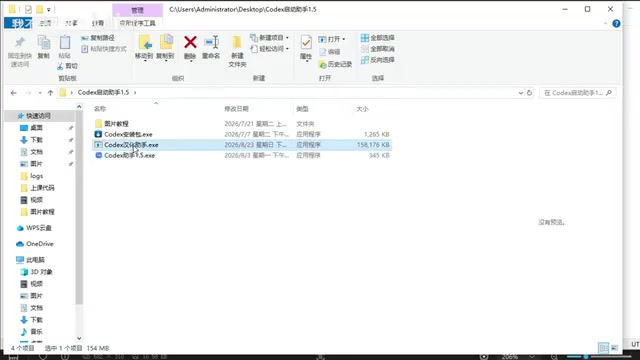Click the sidebar scrollbar up arrow
This screenshot has height=360, width=640.
(79, 107)
